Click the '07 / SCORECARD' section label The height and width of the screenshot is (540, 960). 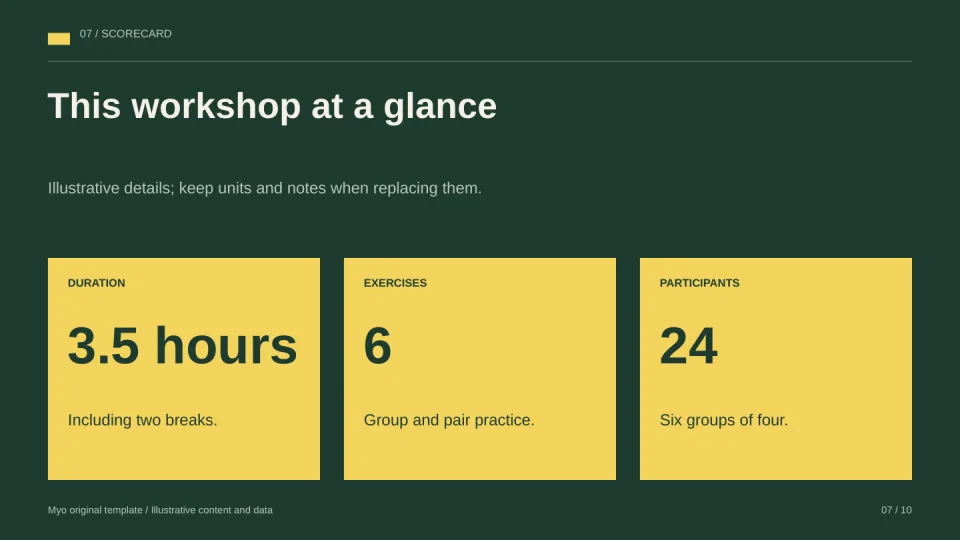(126, 34)
